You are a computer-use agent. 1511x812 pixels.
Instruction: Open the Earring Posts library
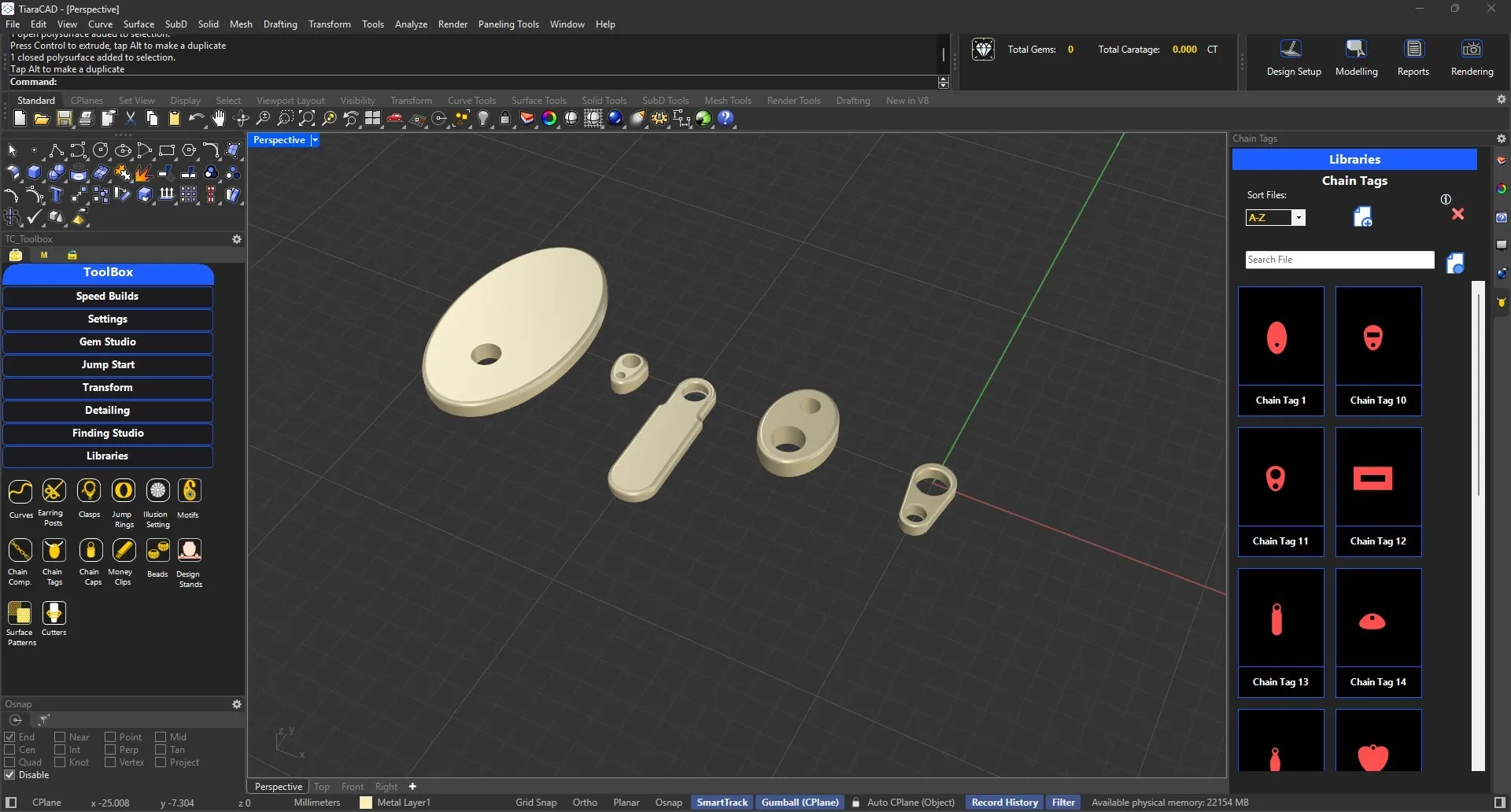tap(54, 491)
